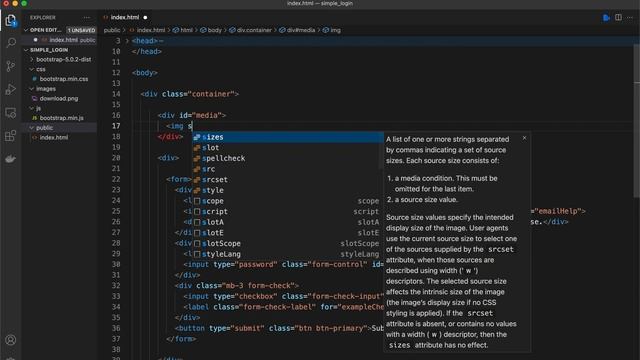Click the 1 UNSAVED badge

[x=81, y=30]
